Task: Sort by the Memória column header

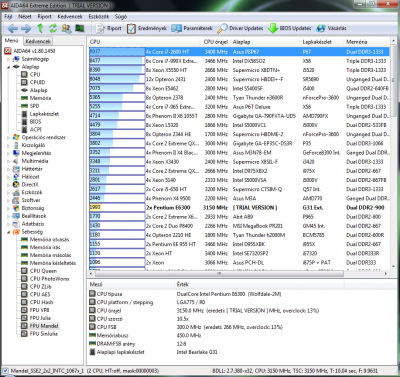Action: [366, 42]
